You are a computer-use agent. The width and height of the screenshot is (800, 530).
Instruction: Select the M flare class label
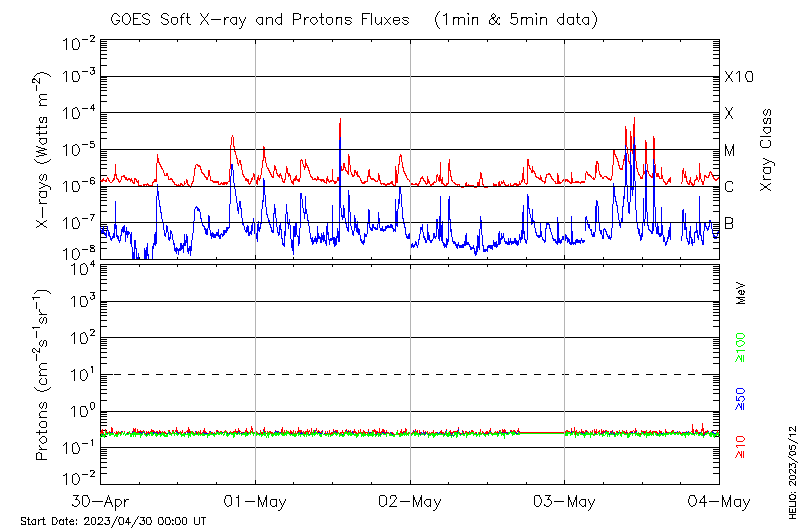[730, 151]
